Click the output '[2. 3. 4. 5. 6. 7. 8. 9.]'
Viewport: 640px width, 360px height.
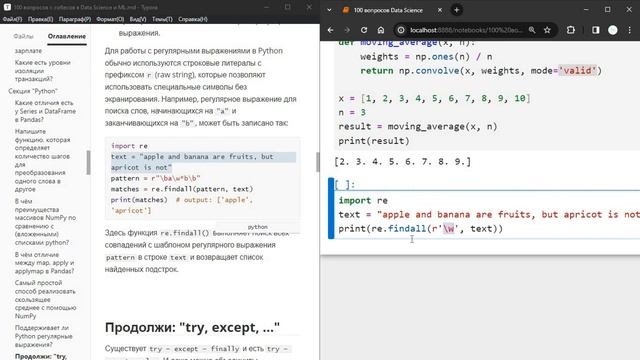point(402,162)
